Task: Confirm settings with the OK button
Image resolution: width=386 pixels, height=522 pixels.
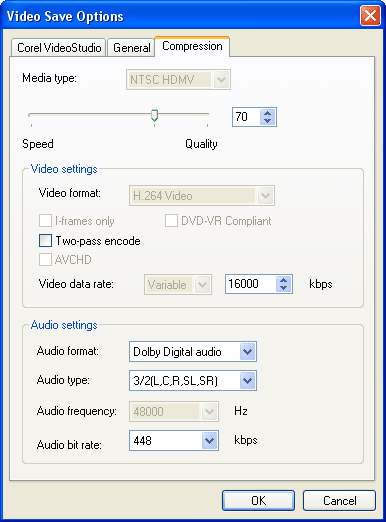Action: 259,500
